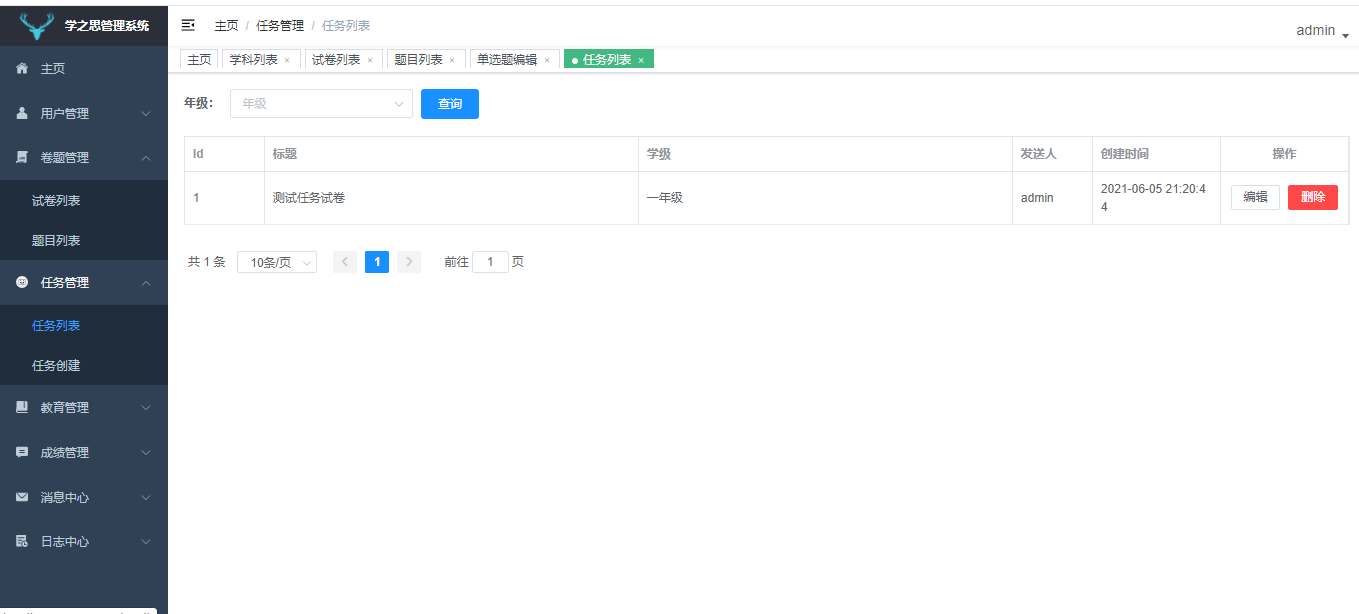The width and height of the screenshot is (1359, 614).
Task: Open 题目列表 in the sidebar
Action: pyautogui.click(x=84, y=240)
